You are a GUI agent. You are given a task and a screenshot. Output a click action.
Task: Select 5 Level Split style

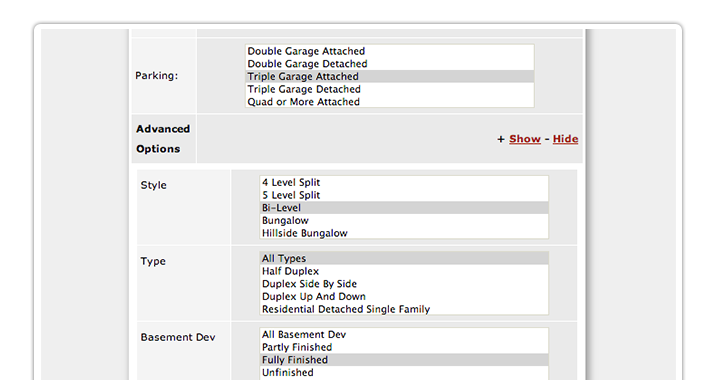[404, 195]
